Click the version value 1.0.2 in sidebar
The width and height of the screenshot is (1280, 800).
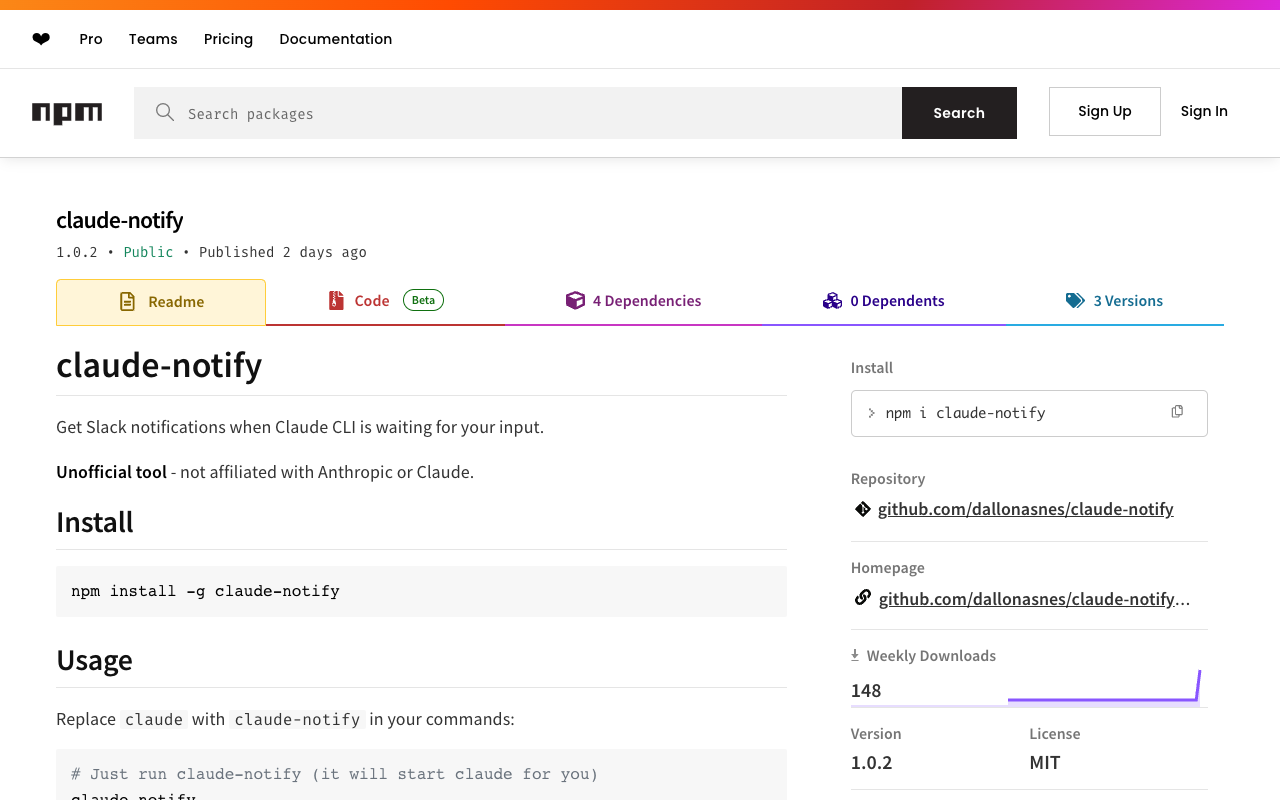[872, 763]
